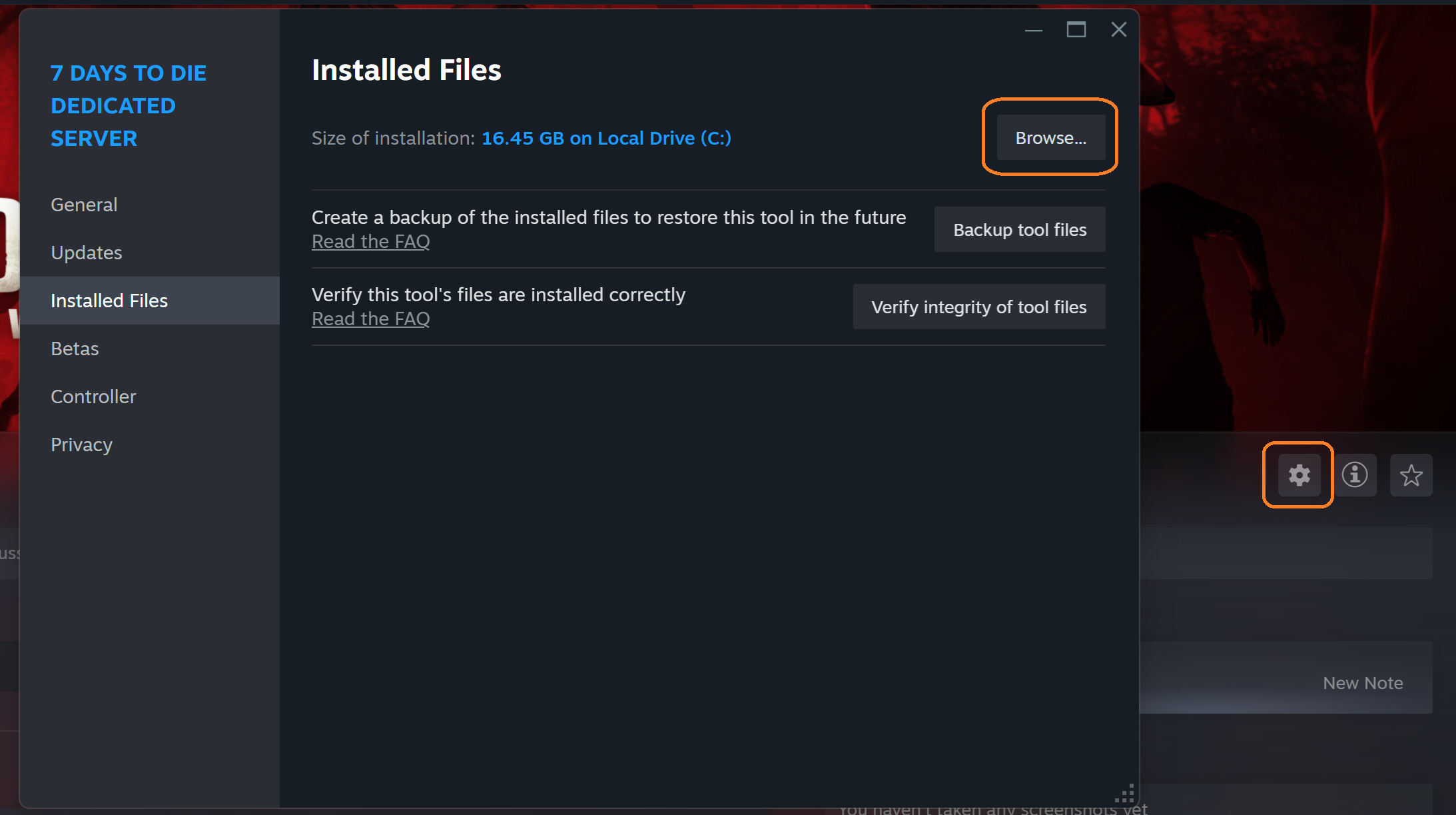Click the 16.45 GB Local Drive link
The image size is (1456, 815).
click(606, 138)
